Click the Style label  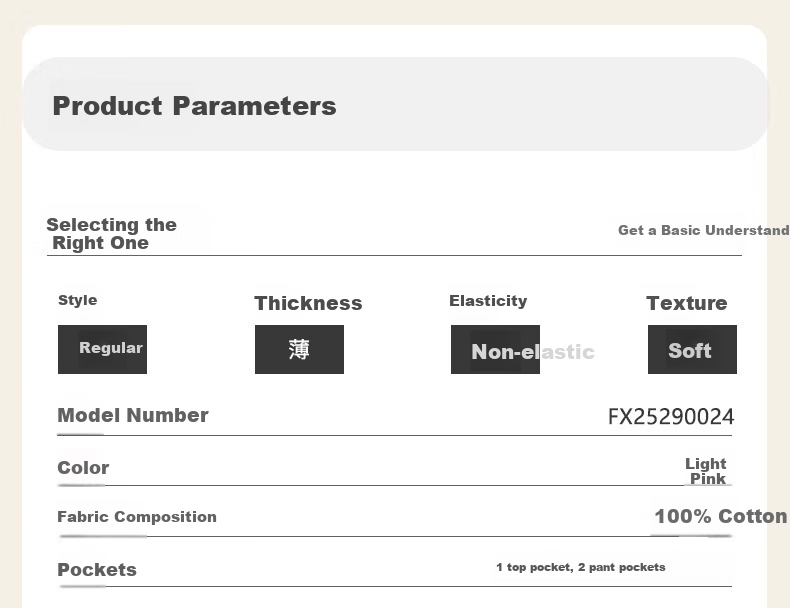click(x=78, y=300)
